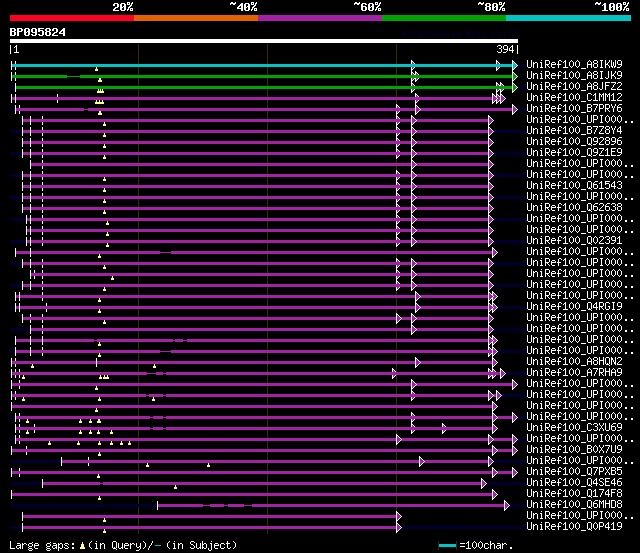Select the query name BP095824
Screen dimensions: 640x553
point(38,32)
